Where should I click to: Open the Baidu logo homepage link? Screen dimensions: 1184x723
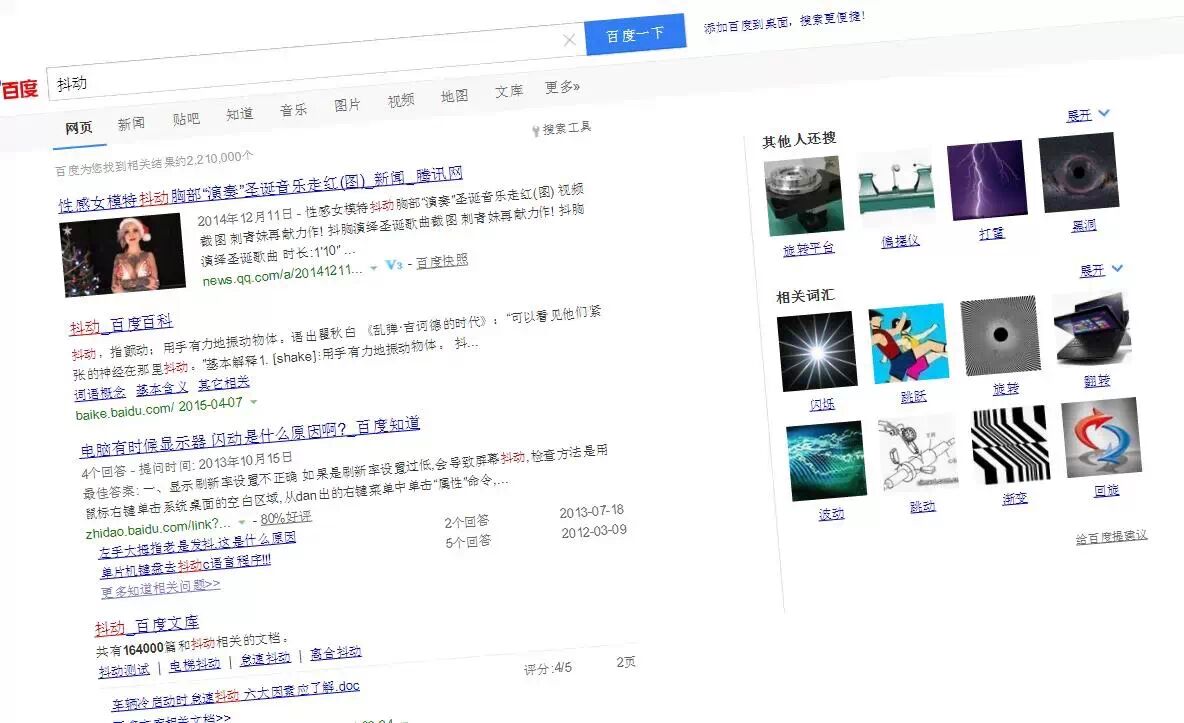(19, 89)
